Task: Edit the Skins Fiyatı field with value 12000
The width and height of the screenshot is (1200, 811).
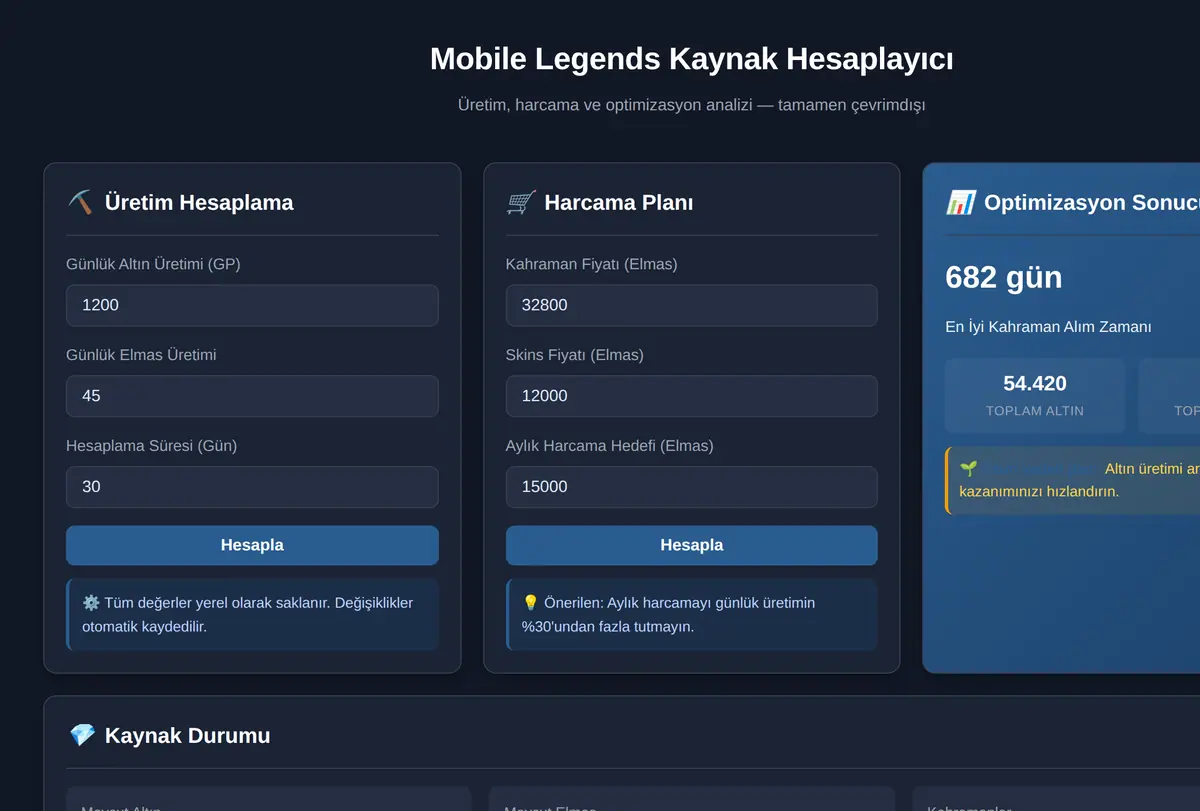Action: pyautogui.click(x=691, y=396)
